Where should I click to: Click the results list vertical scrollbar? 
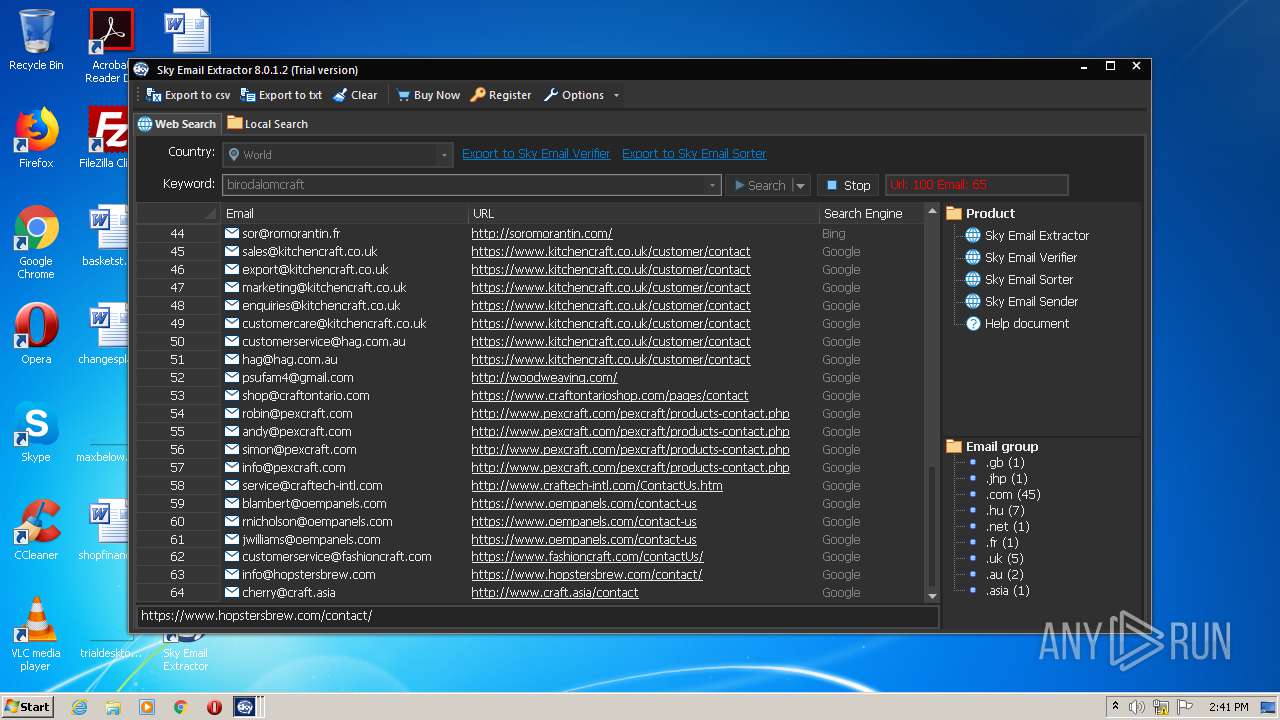coord(932,526)
